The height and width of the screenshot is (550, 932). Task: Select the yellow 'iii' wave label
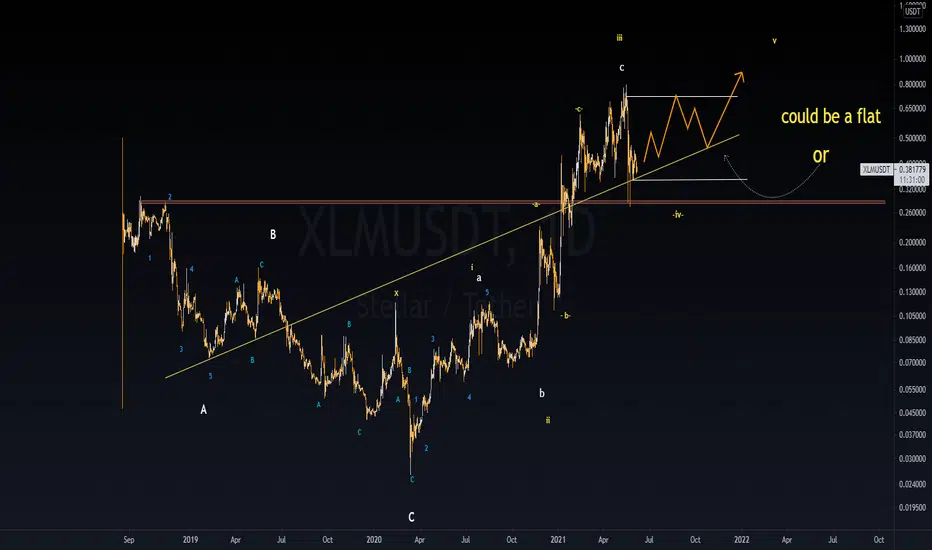click(619, 38)
